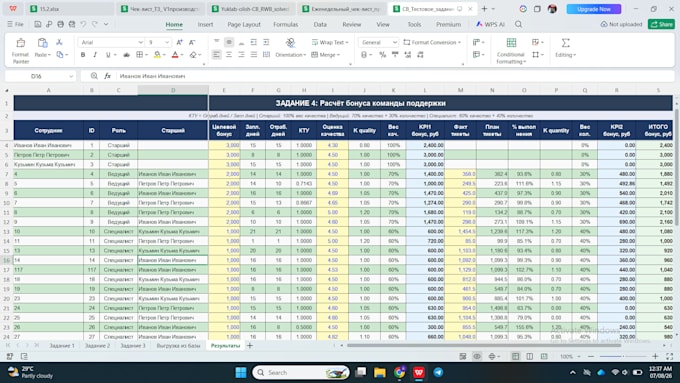Click the Name Box showing D16

(x=40, y=76)
